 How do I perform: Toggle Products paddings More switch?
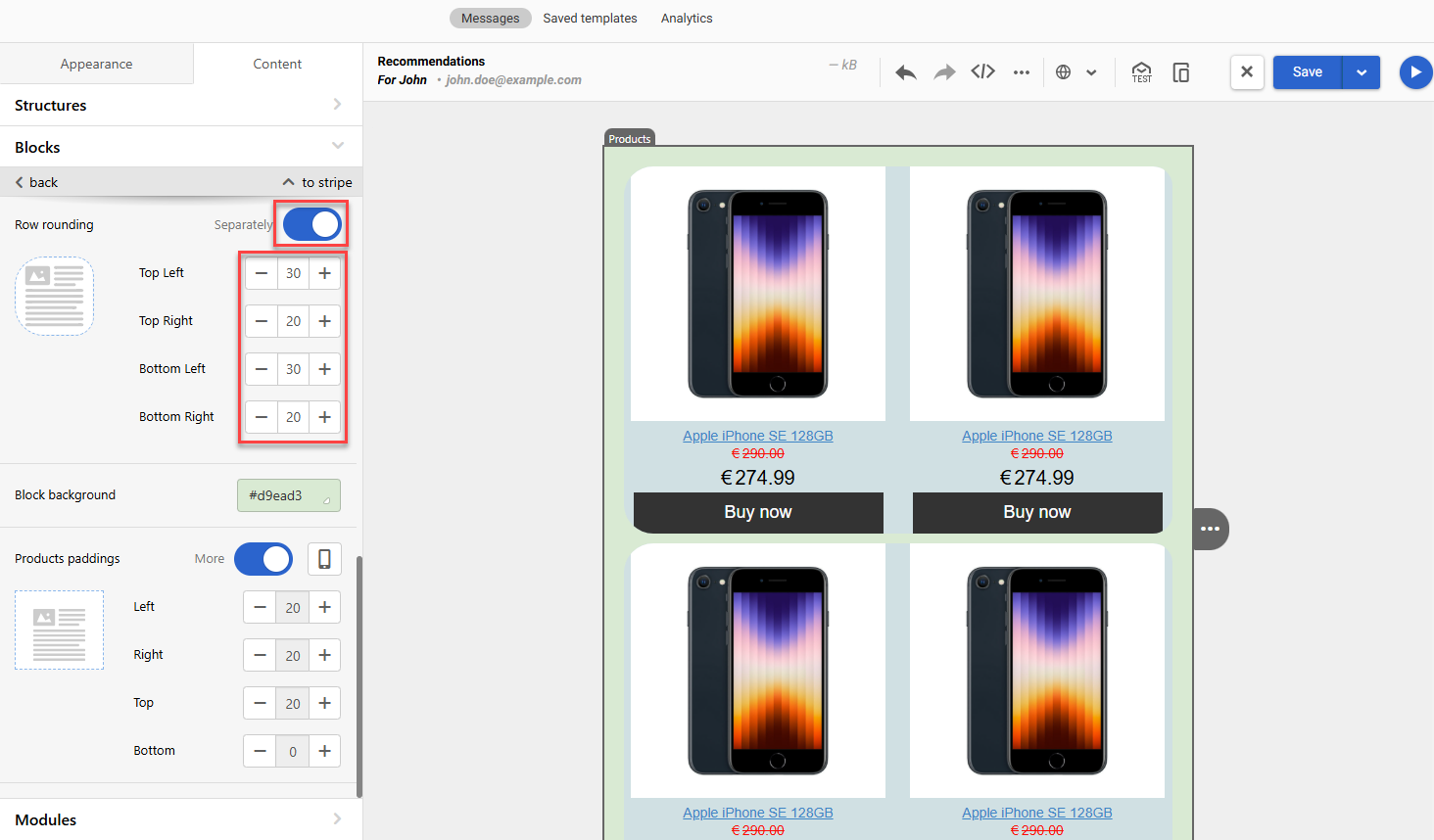[x=263, y=559]
